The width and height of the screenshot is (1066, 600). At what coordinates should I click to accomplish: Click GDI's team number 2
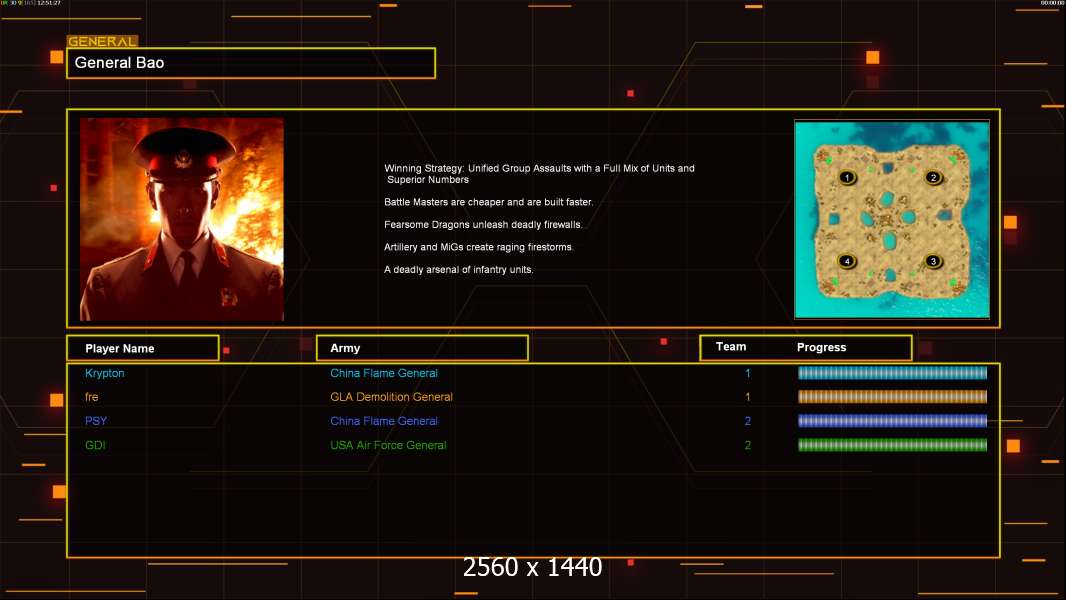point(748,445)
